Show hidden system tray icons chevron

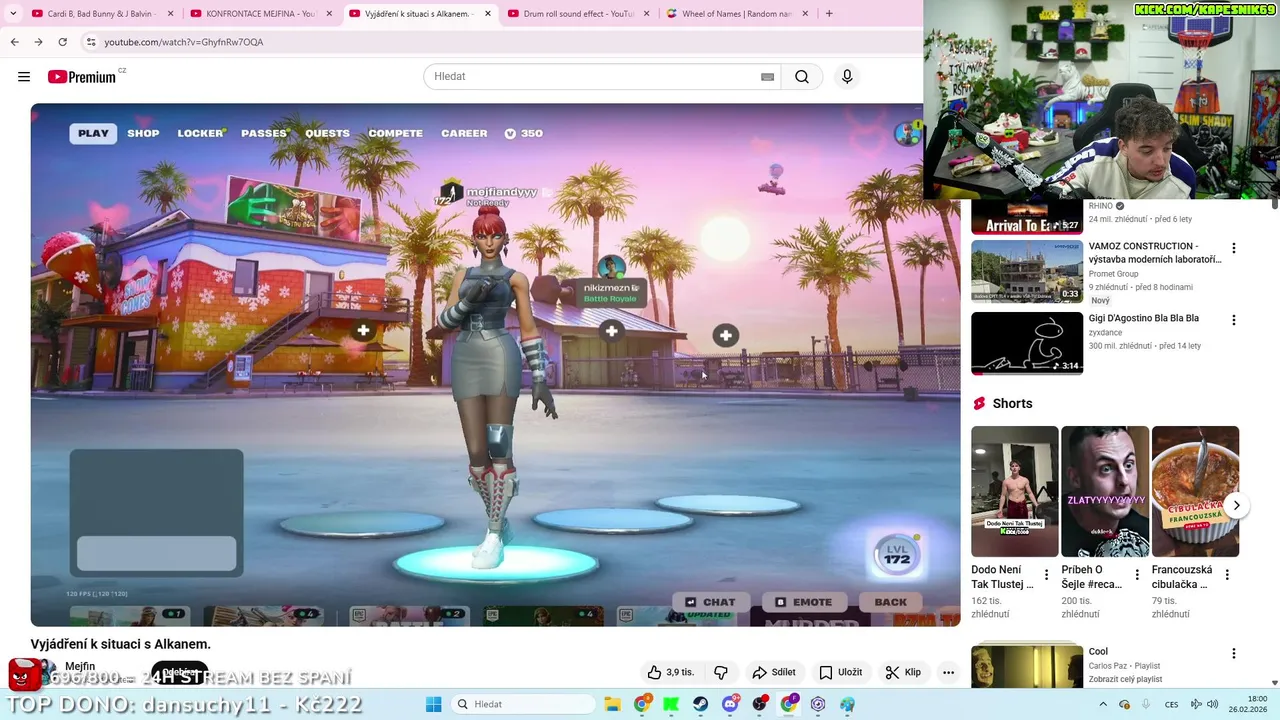[x=1103, y=704]
